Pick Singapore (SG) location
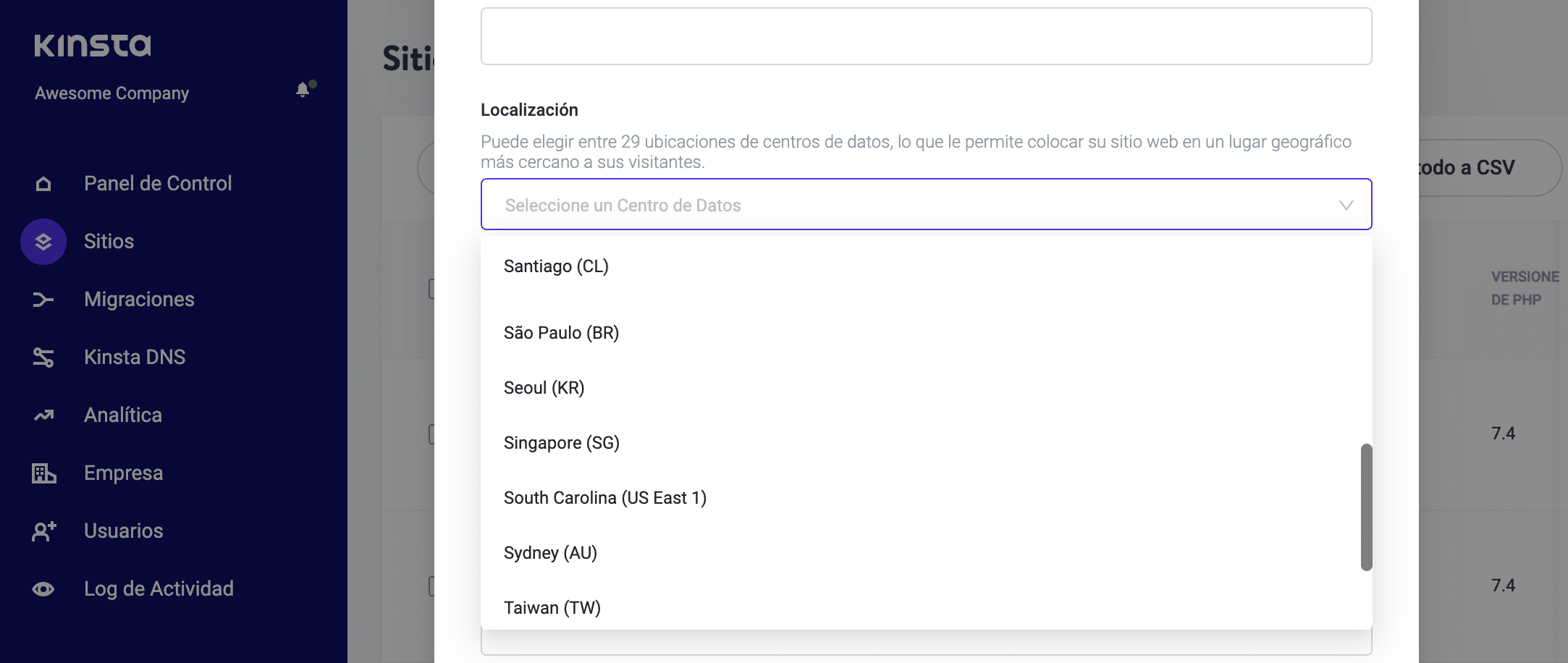The image size is (1568, 663). pos(561,443)
